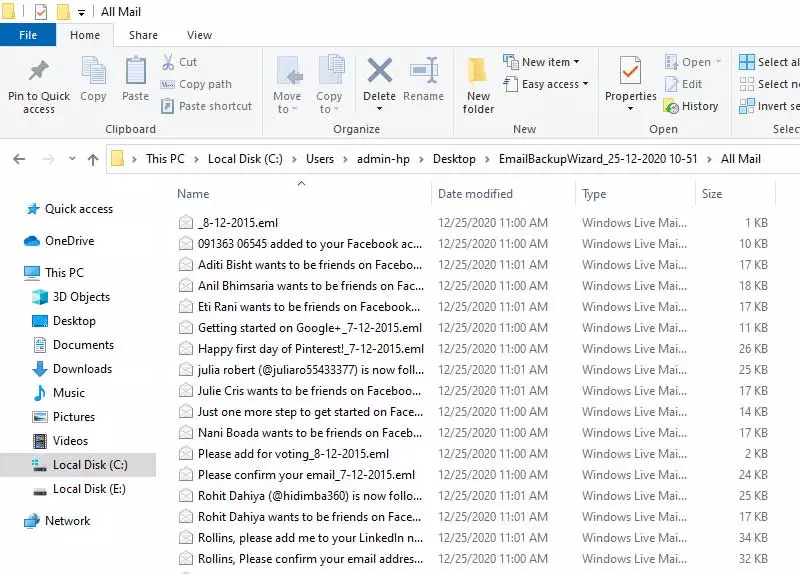Open the New item dropdown
The image size is (800, 574).
tap(541, 62)
